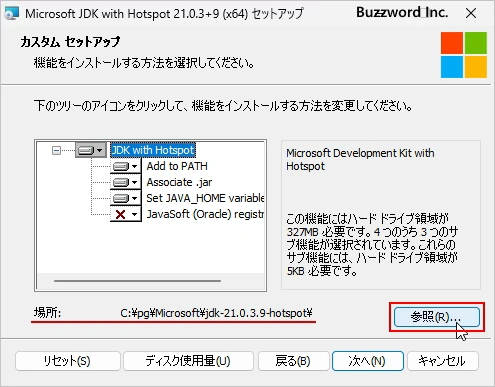
Task: Click the 参照(R)... browse button
Action: (437, 317)
